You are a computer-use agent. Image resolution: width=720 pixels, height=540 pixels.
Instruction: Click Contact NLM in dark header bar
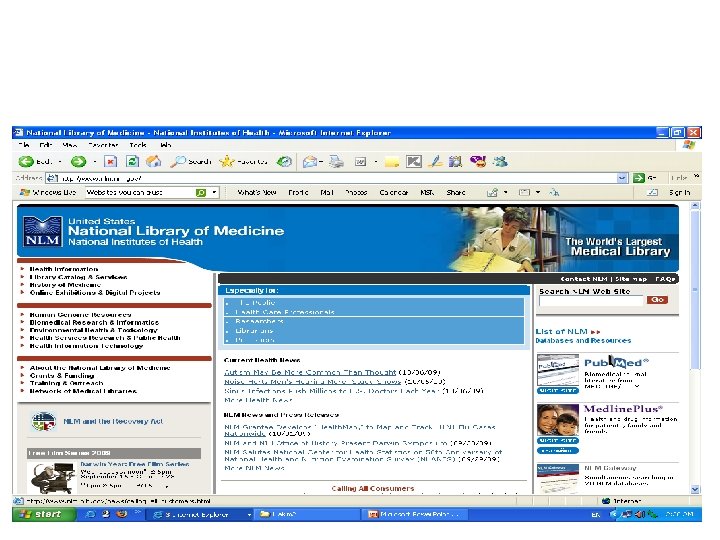click(x=584, y=279)
